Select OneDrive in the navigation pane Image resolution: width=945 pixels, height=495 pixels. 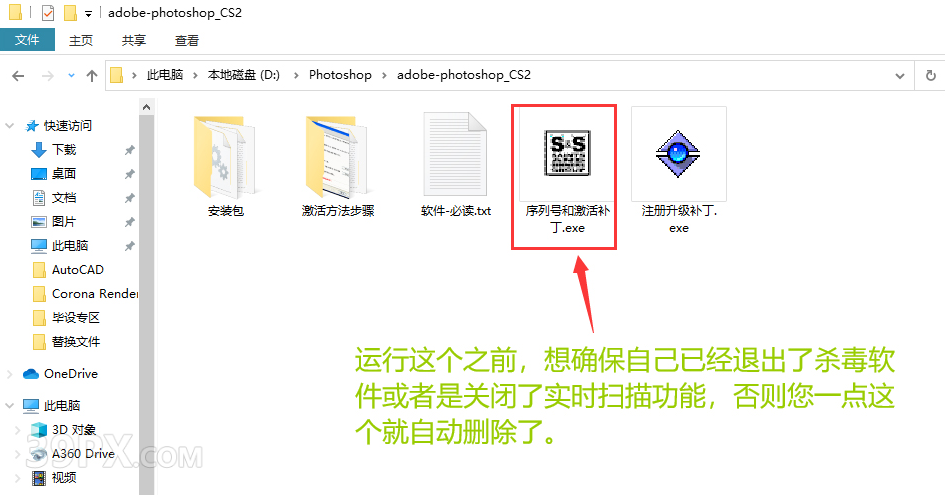coord(71,374)
